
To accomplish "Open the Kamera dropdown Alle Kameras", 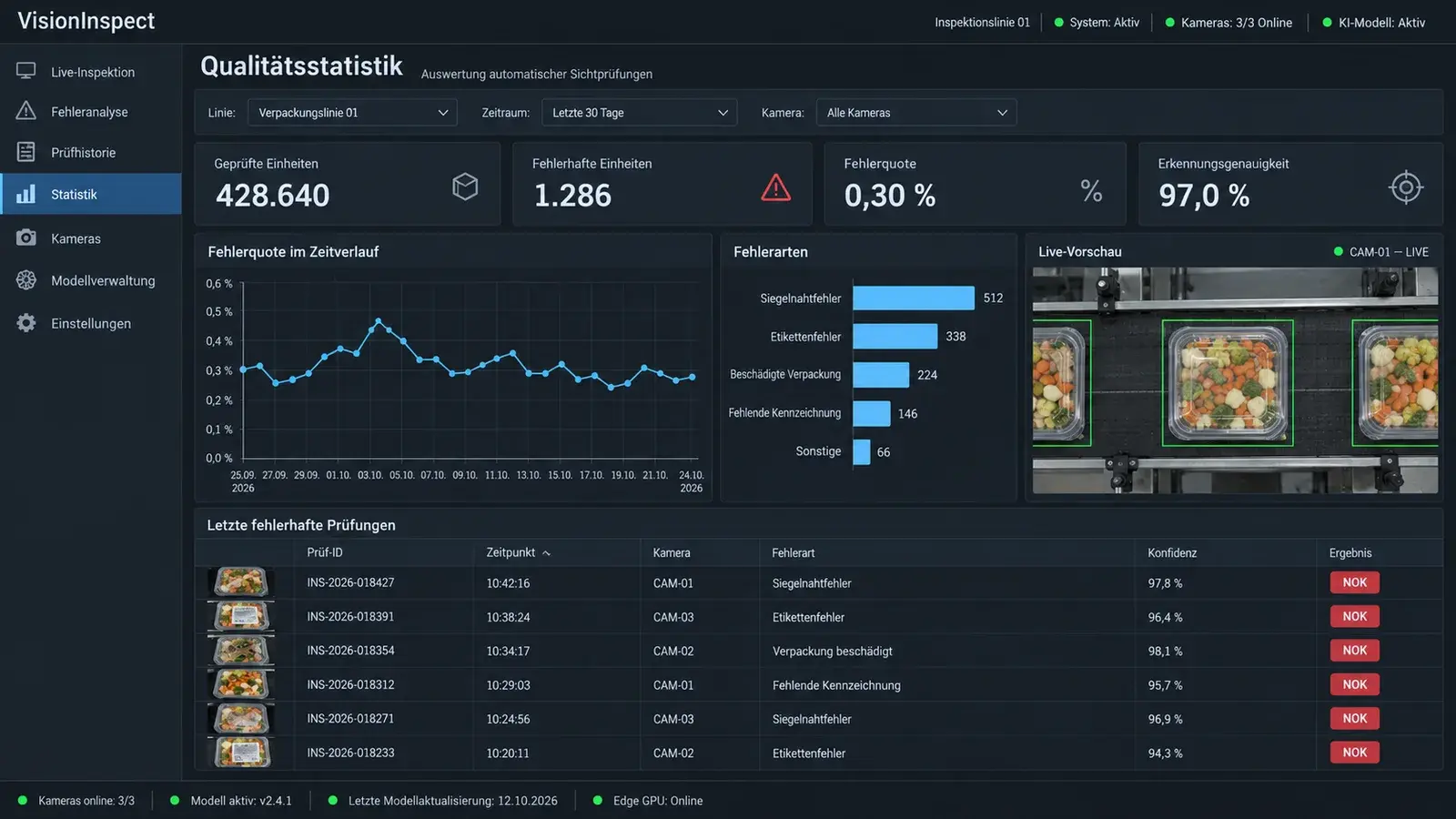I will tap(916, 113).
